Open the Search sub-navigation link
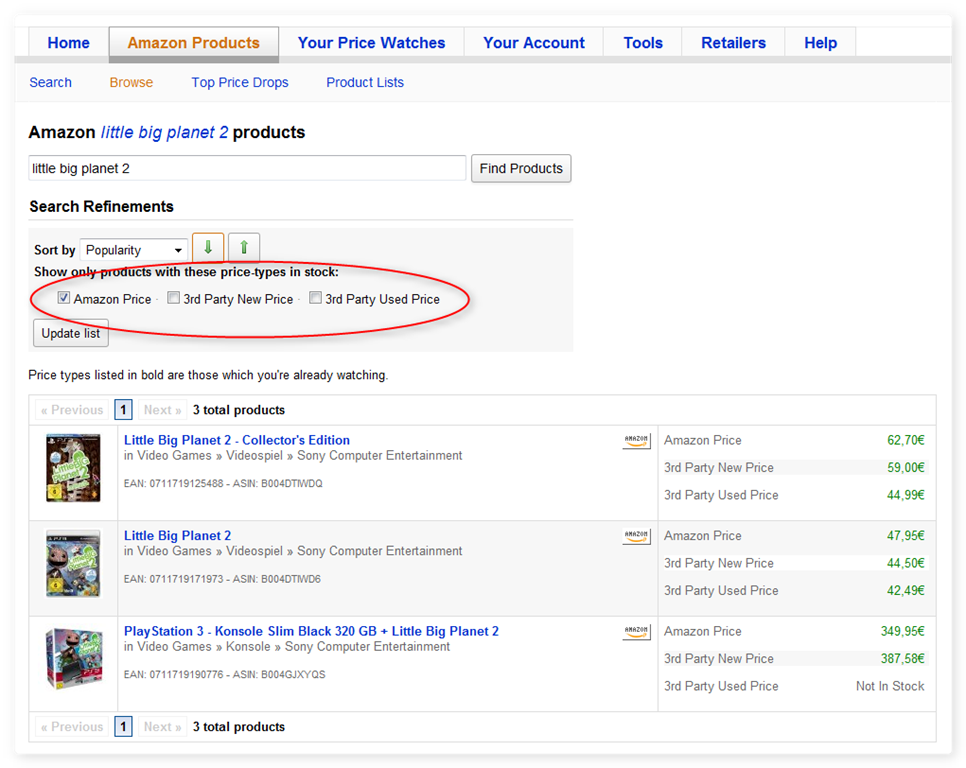This screenshot has height=768, width=966. tap(51, 83)
